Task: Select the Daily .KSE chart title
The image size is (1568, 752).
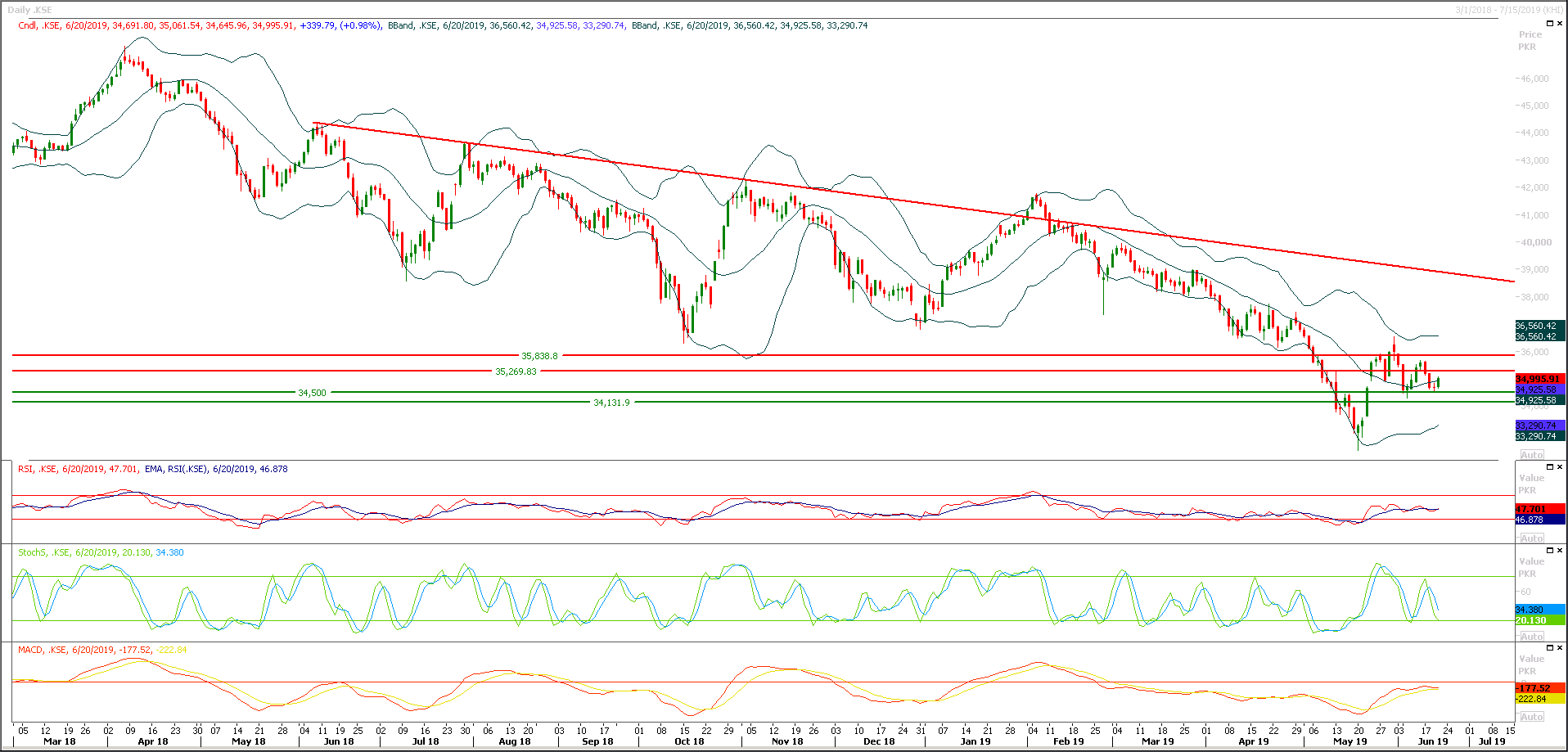Action: (29, 9)
